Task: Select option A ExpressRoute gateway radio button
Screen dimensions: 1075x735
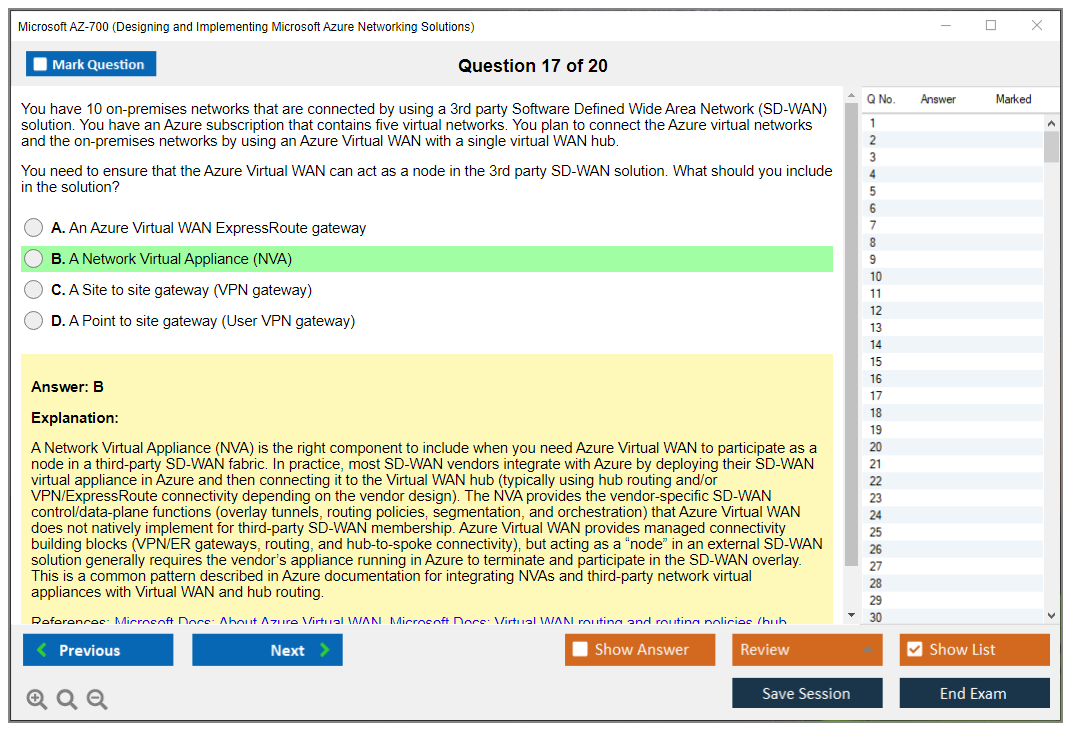Action: 34,228
